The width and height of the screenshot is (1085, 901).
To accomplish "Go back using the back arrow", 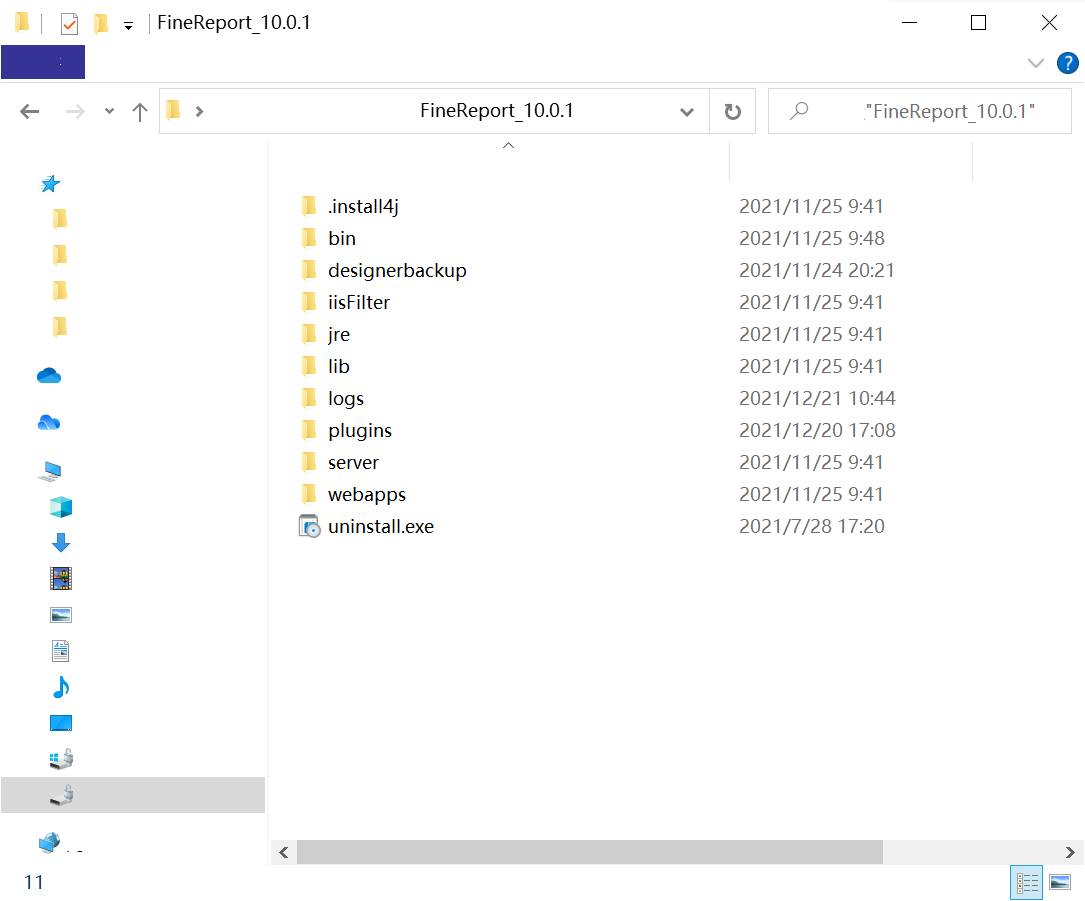I will (30, 111).
